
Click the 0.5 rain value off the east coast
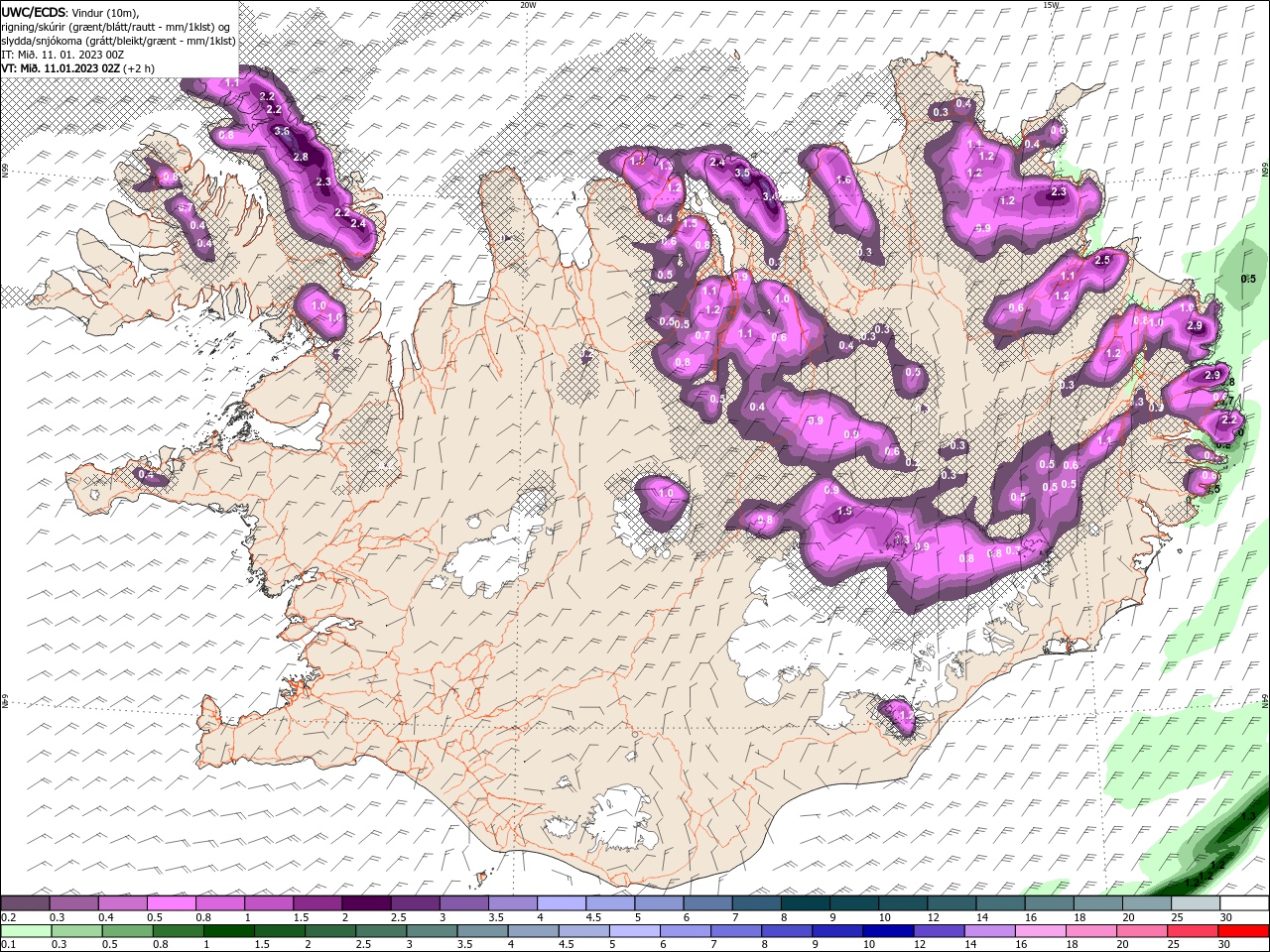pyautogui.click(x=1248, y=279)
